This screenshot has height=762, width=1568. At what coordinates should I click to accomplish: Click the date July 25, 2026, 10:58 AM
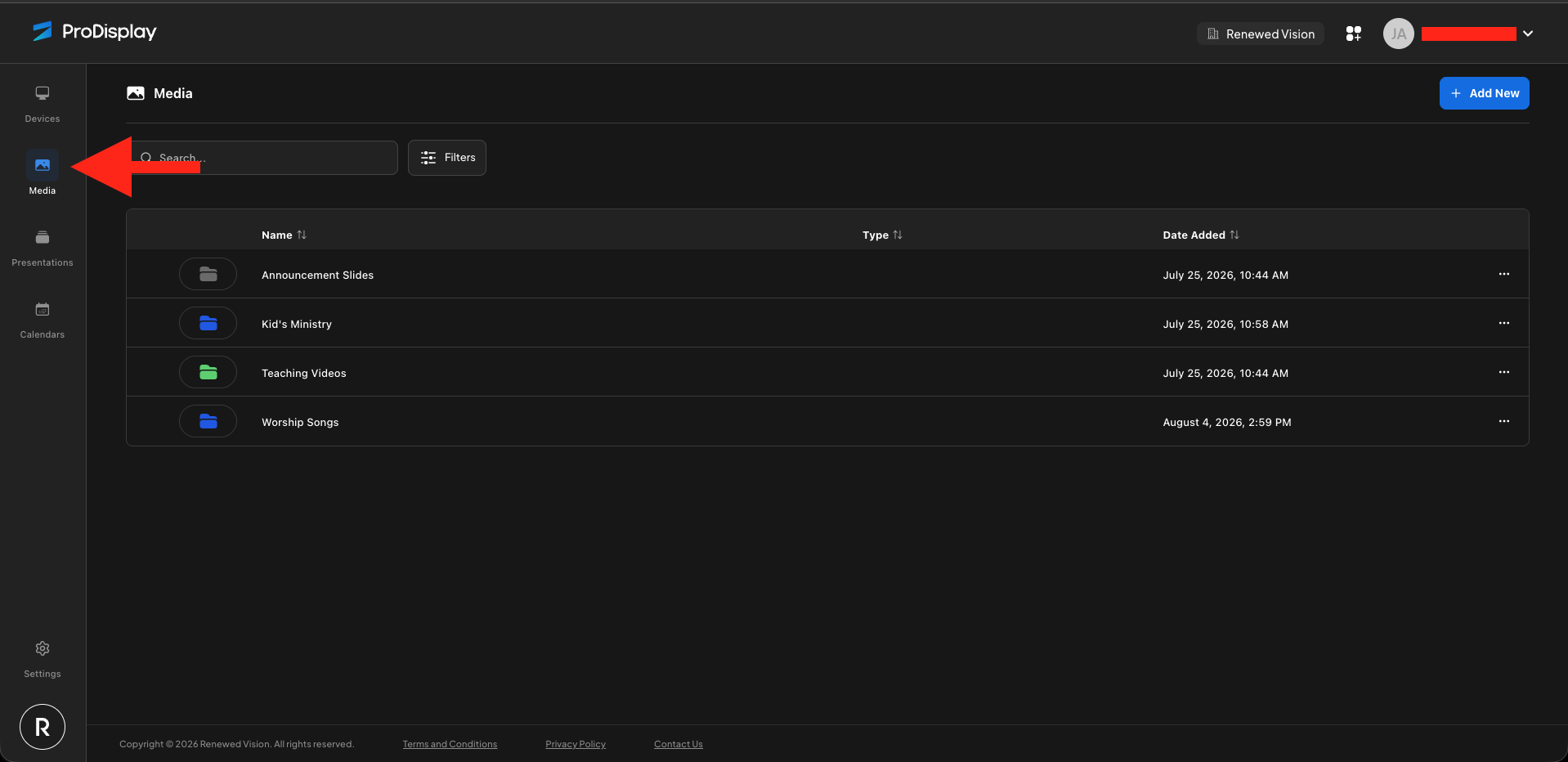1225,325
